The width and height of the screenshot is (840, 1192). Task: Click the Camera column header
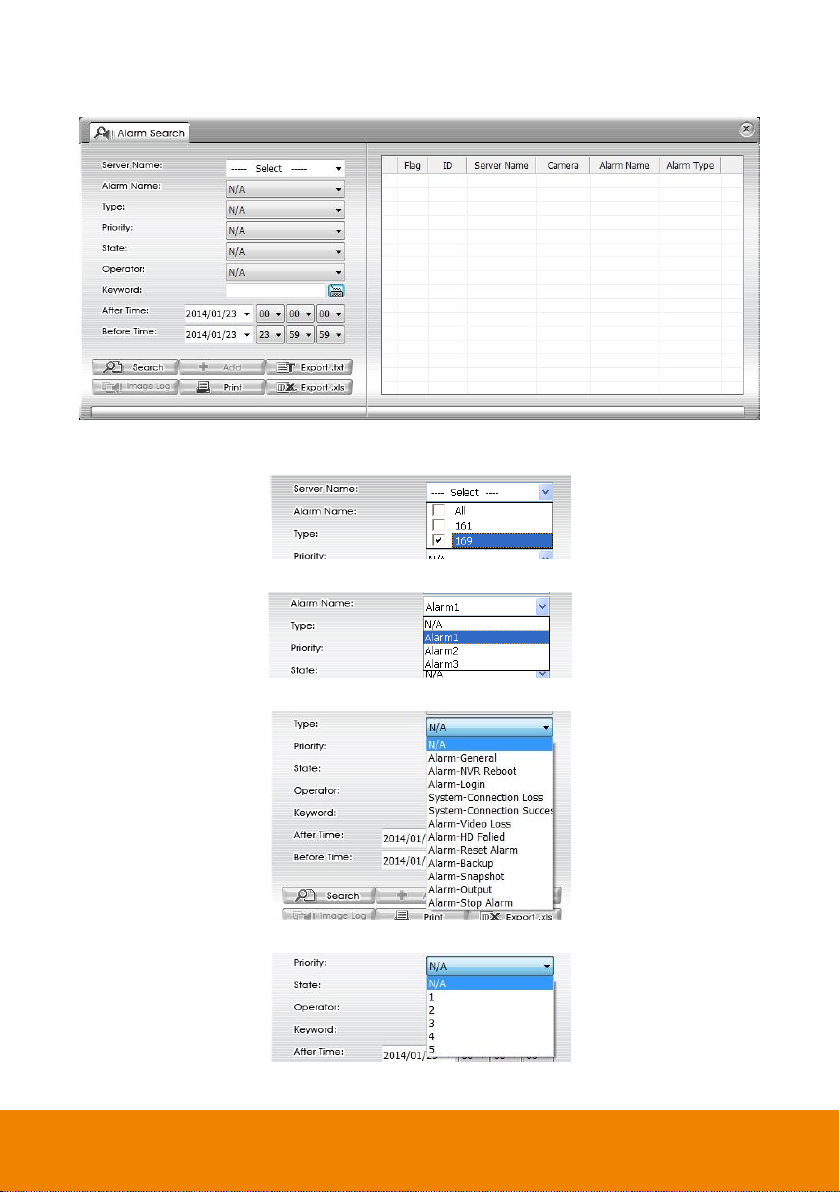[x=563, y=166]
